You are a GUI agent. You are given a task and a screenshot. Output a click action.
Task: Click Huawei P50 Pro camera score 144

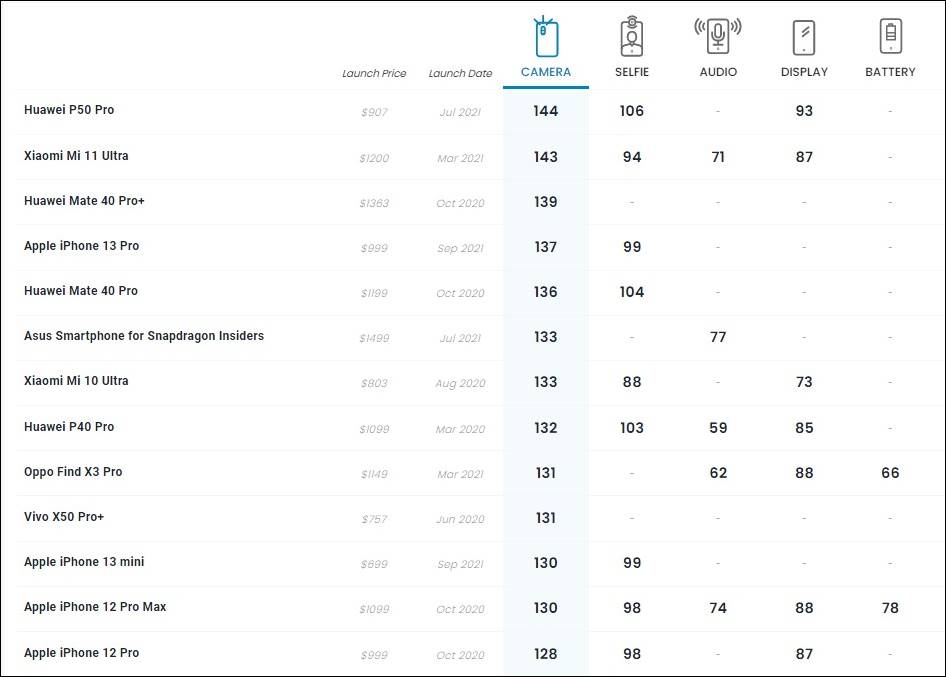pos(545,111)
